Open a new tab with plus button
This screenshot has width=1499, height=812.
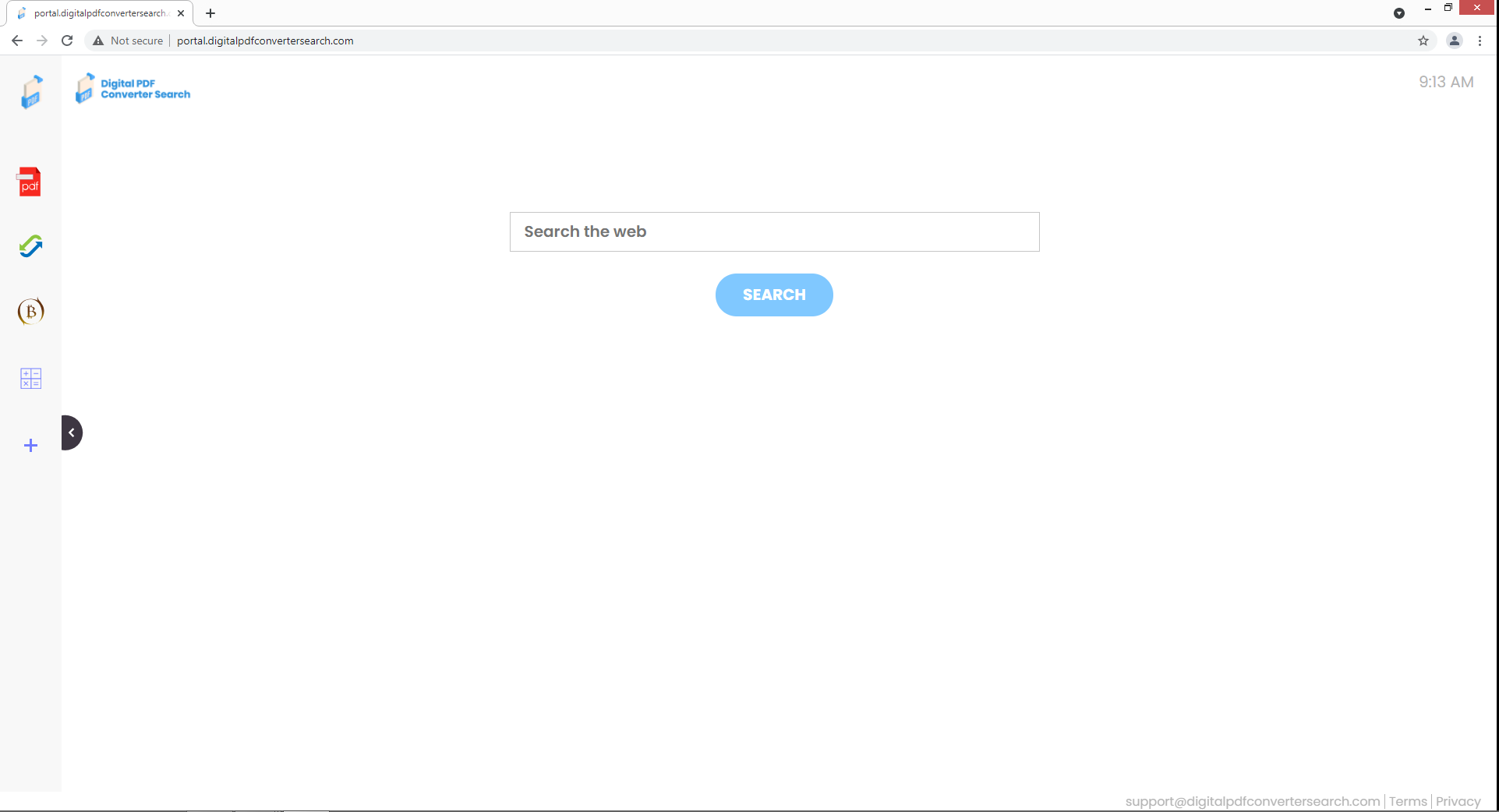click(210, 13)
